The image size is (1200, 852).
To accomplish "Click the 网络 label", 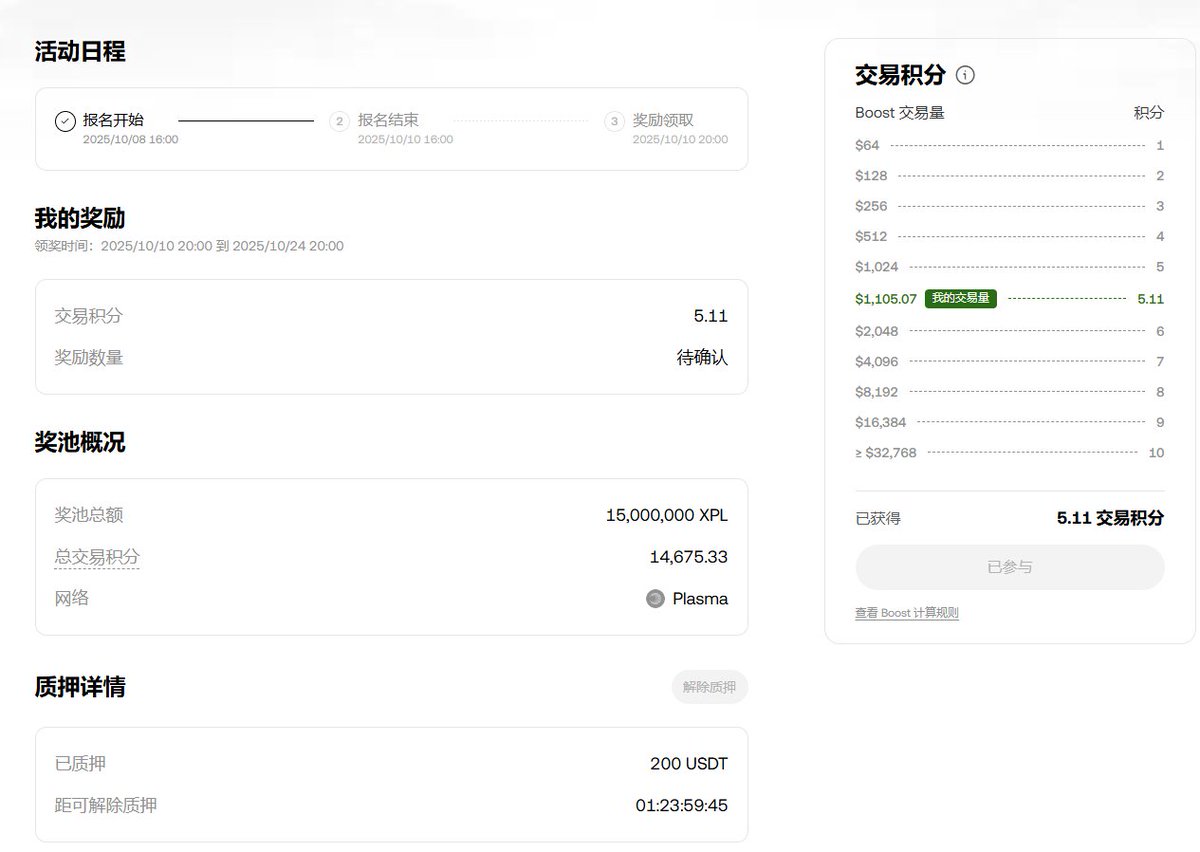I will 72,598.
